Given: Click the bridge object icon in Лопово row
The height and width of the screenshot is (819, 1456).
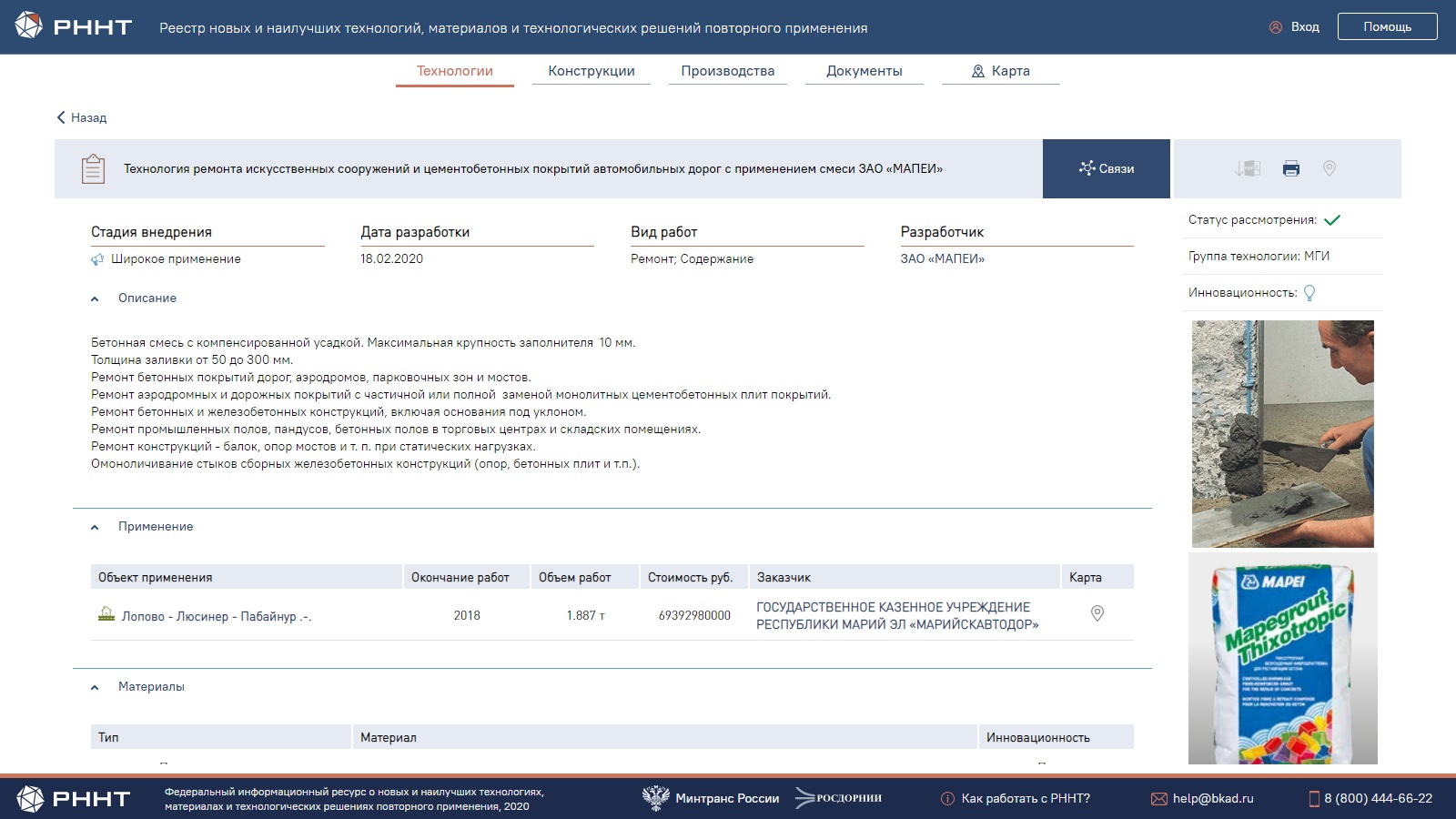Looking at the screenshot, I should click(106, 614).
